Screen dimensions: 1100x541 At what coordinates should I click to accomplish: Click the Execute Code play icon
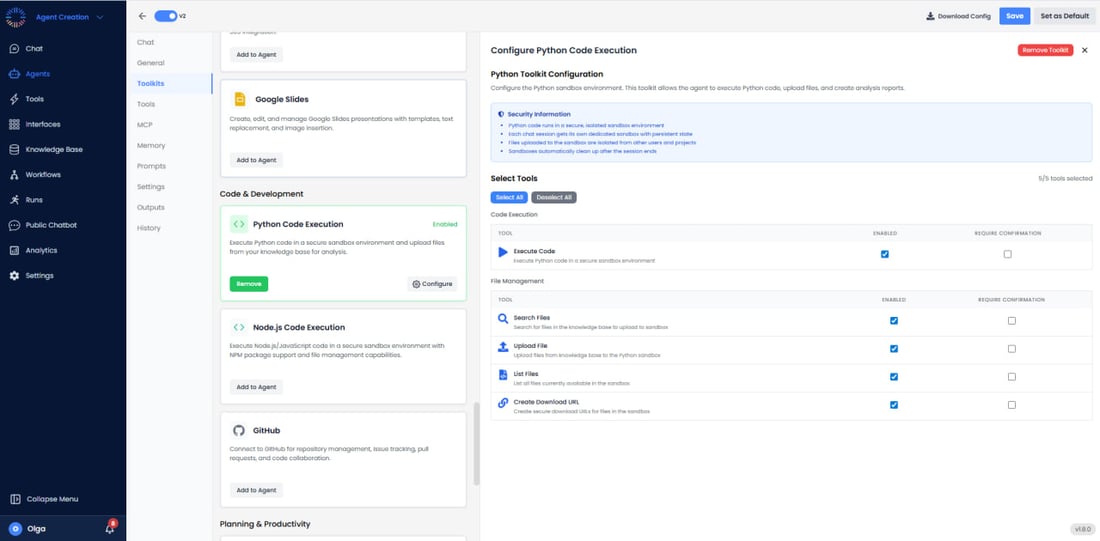[503, 252]
